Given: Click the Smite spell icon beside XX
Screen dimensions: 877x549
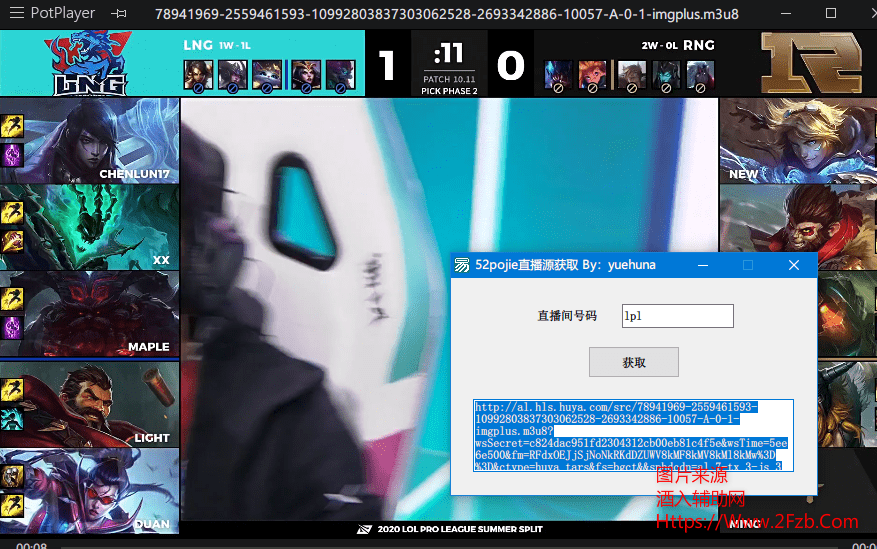Looking at the screenshot, I should [12, 242].
